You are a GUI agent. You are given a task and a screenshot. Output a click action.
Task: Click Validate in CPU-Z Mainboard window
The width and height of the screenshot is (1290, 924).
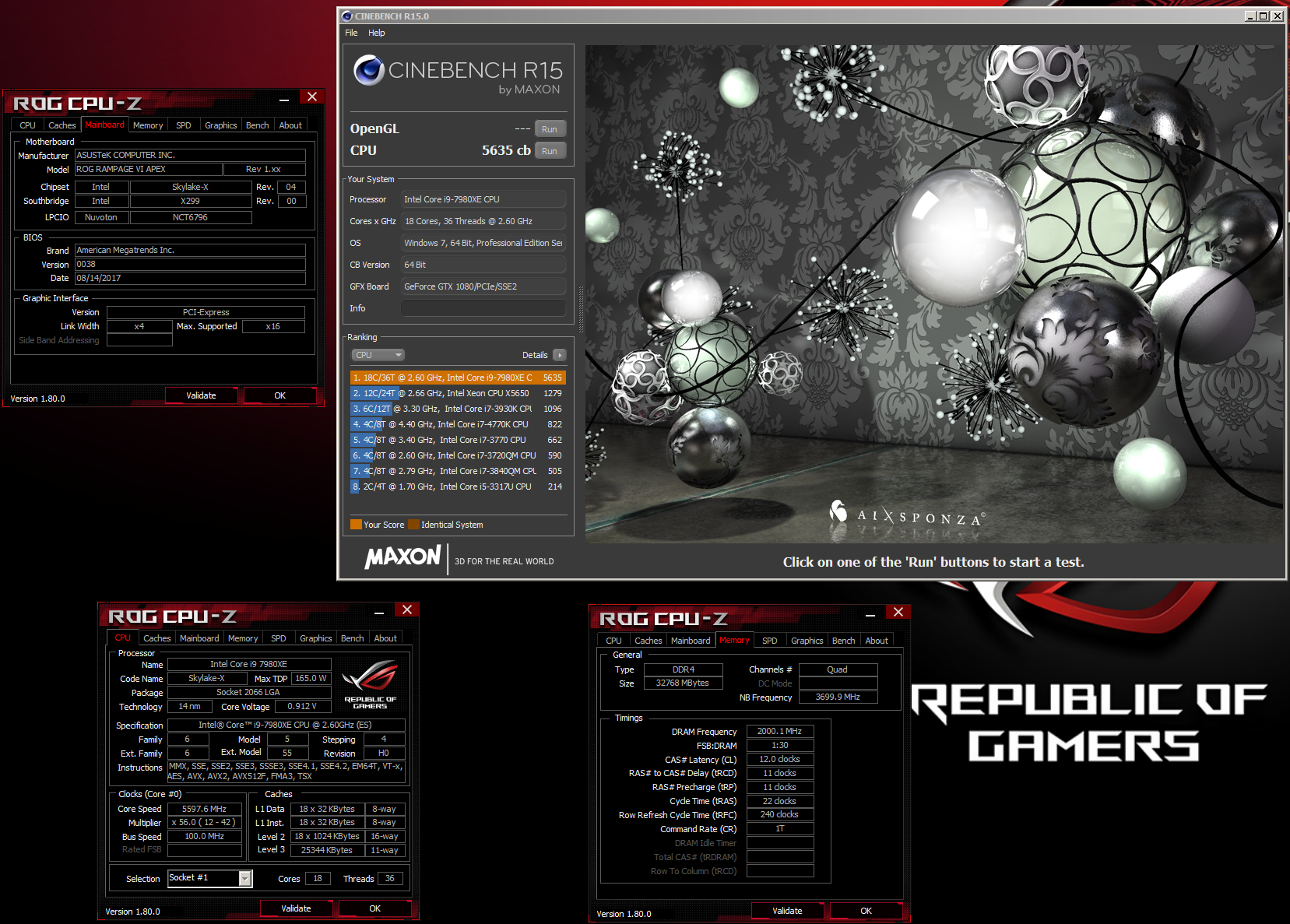tap(202, 395)
